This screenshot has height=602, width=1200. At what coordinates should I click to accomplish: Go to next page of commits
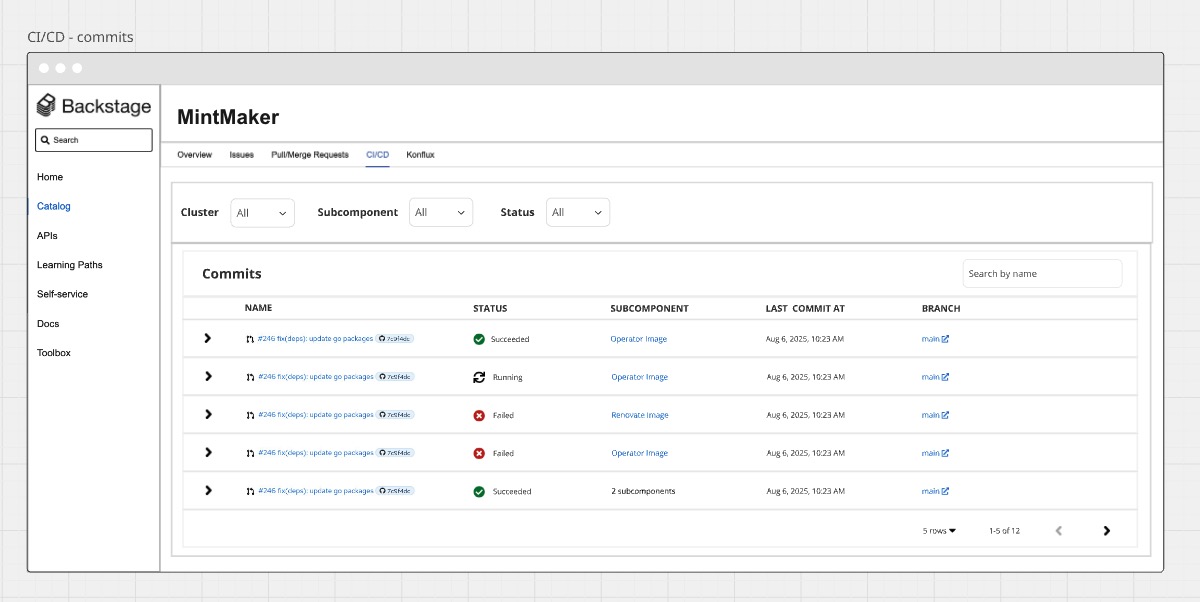(1106, 531)
